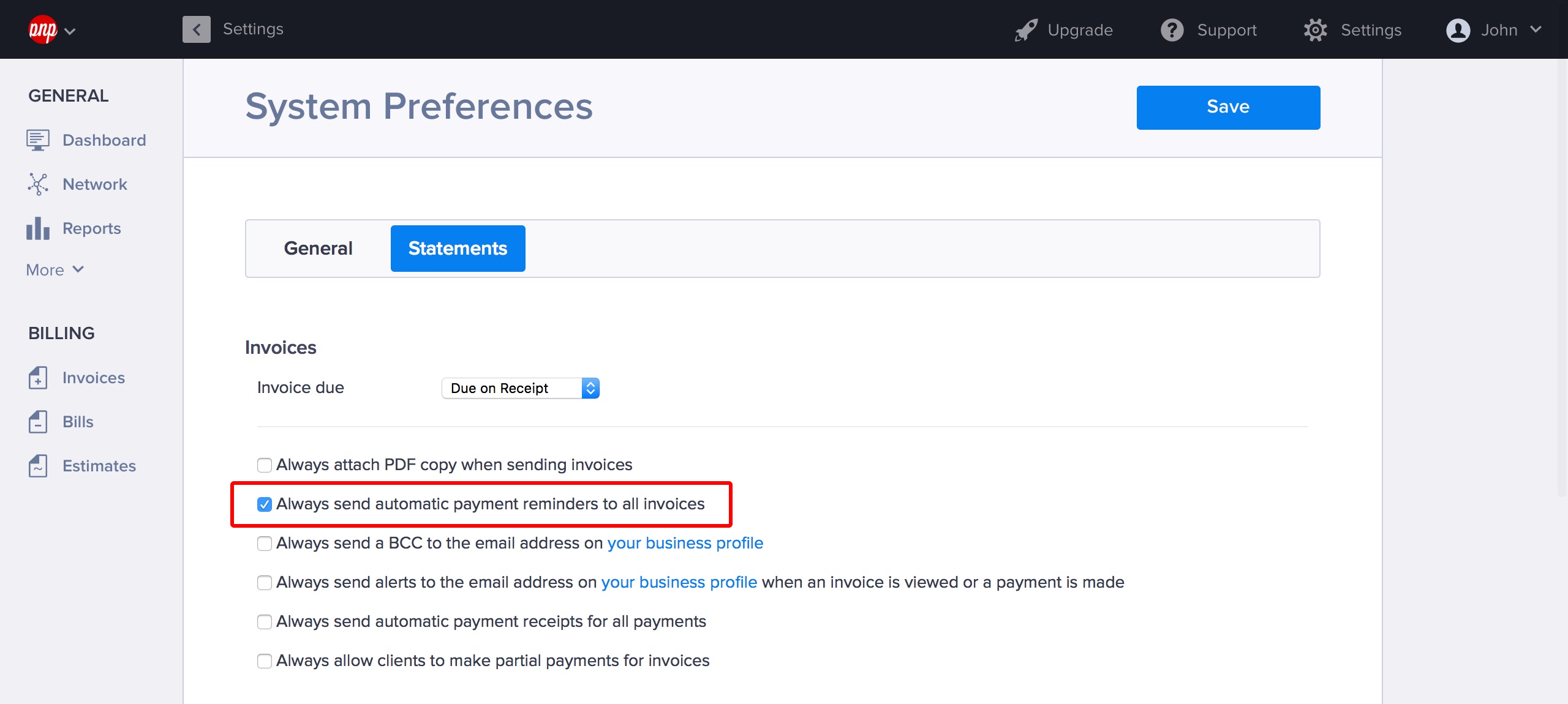This screenshot has width=1568, height=704.
Task: Click the Invoices document icon
Action: point(38,378)
